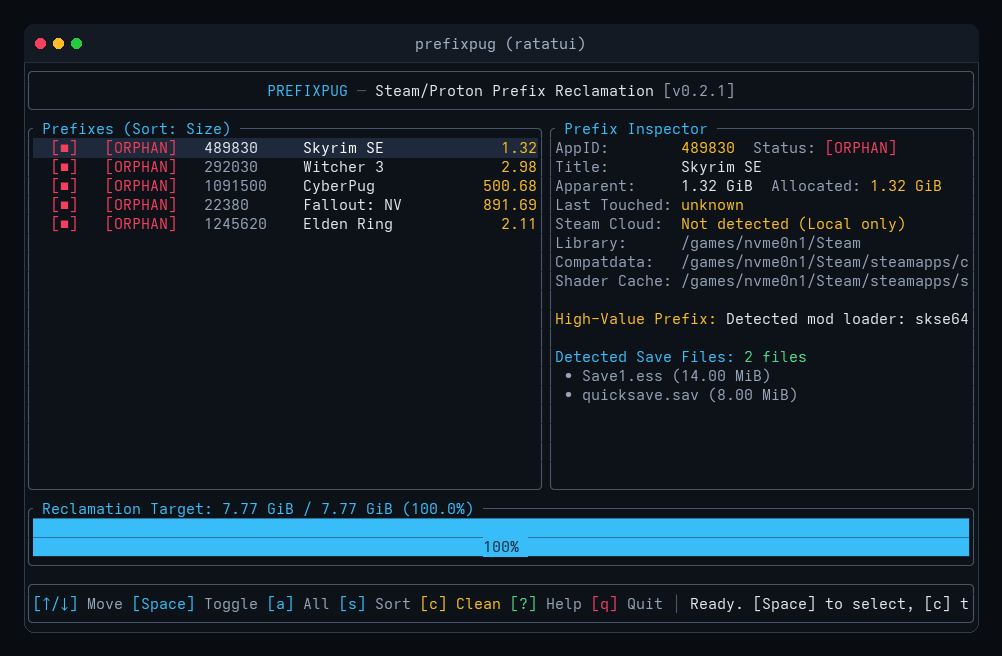Click the Detected Save Files heading

pos(644,357)
